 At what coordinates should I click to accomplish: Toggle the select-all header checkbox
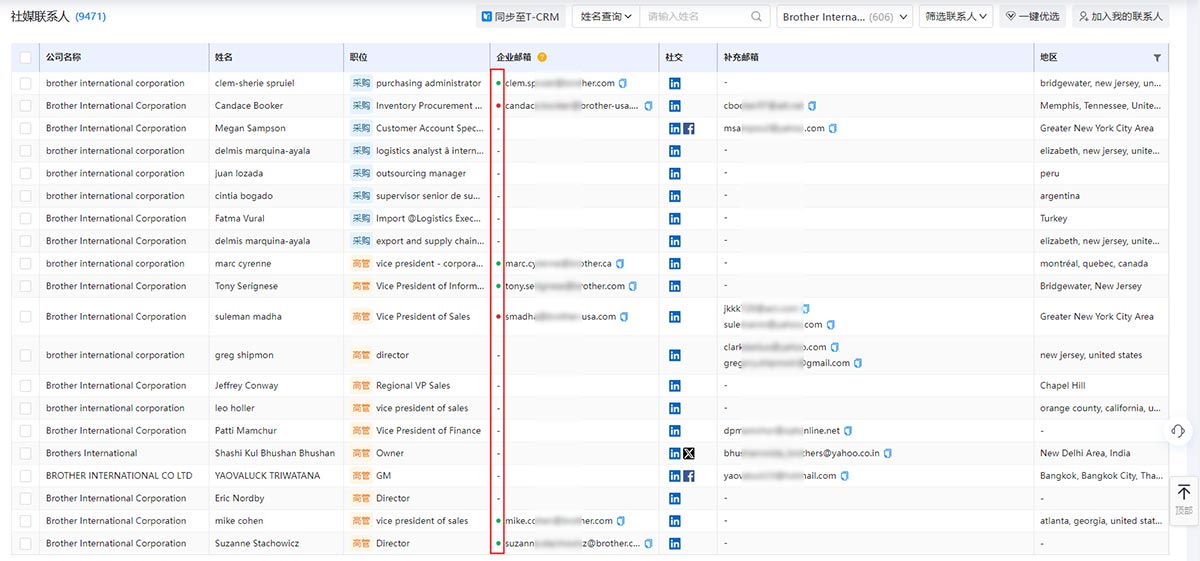click(x=25, y=58)
